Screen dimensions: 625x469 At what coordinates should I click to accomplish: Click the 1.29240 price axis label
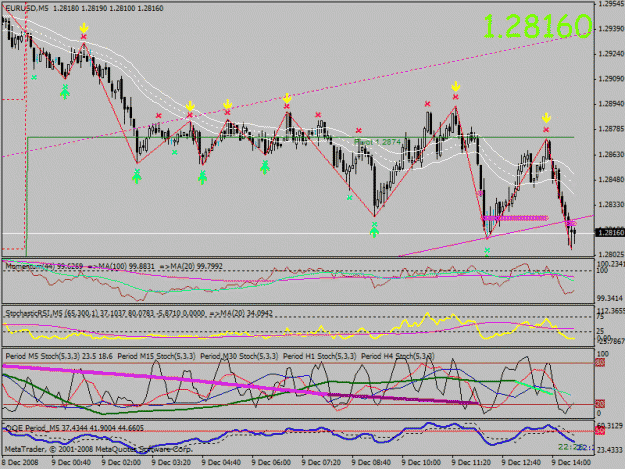pos(611,54)
